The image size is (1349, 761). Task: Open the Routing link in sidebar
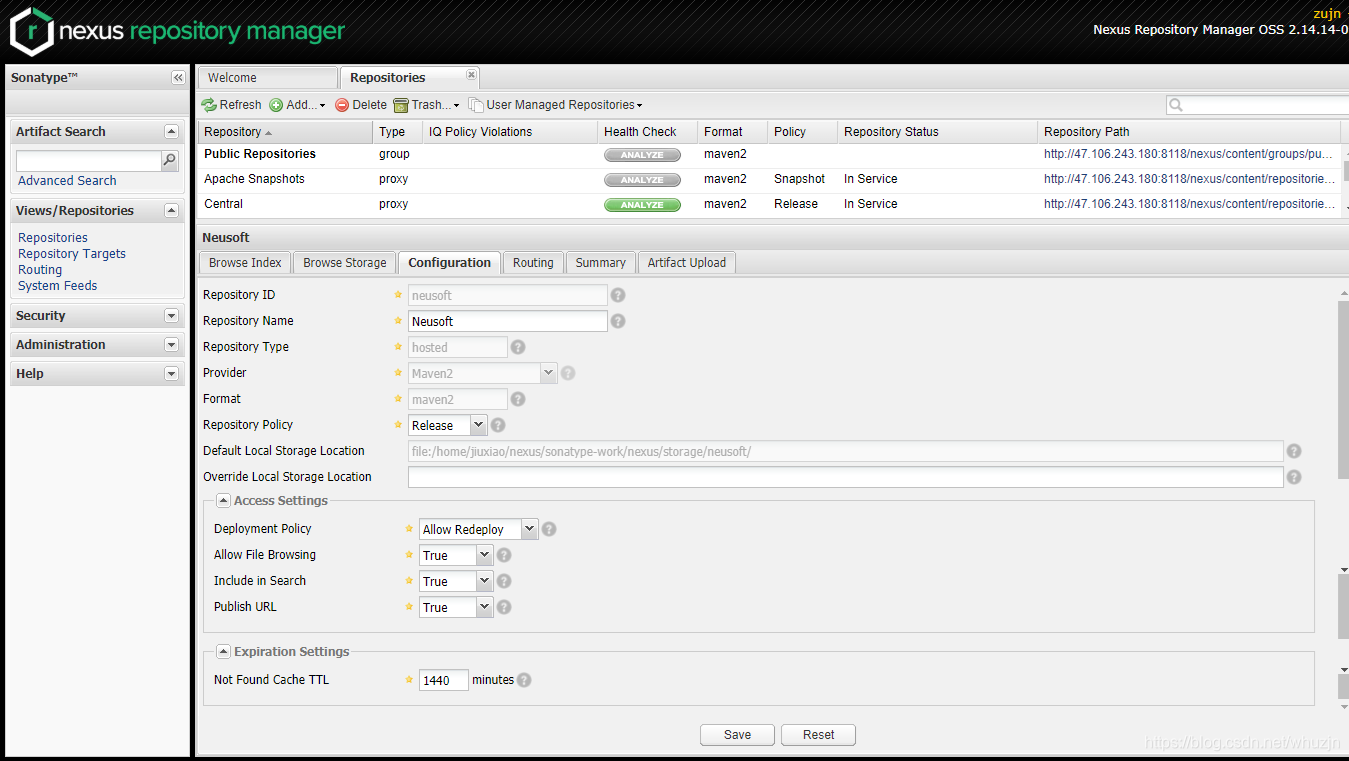40,270
